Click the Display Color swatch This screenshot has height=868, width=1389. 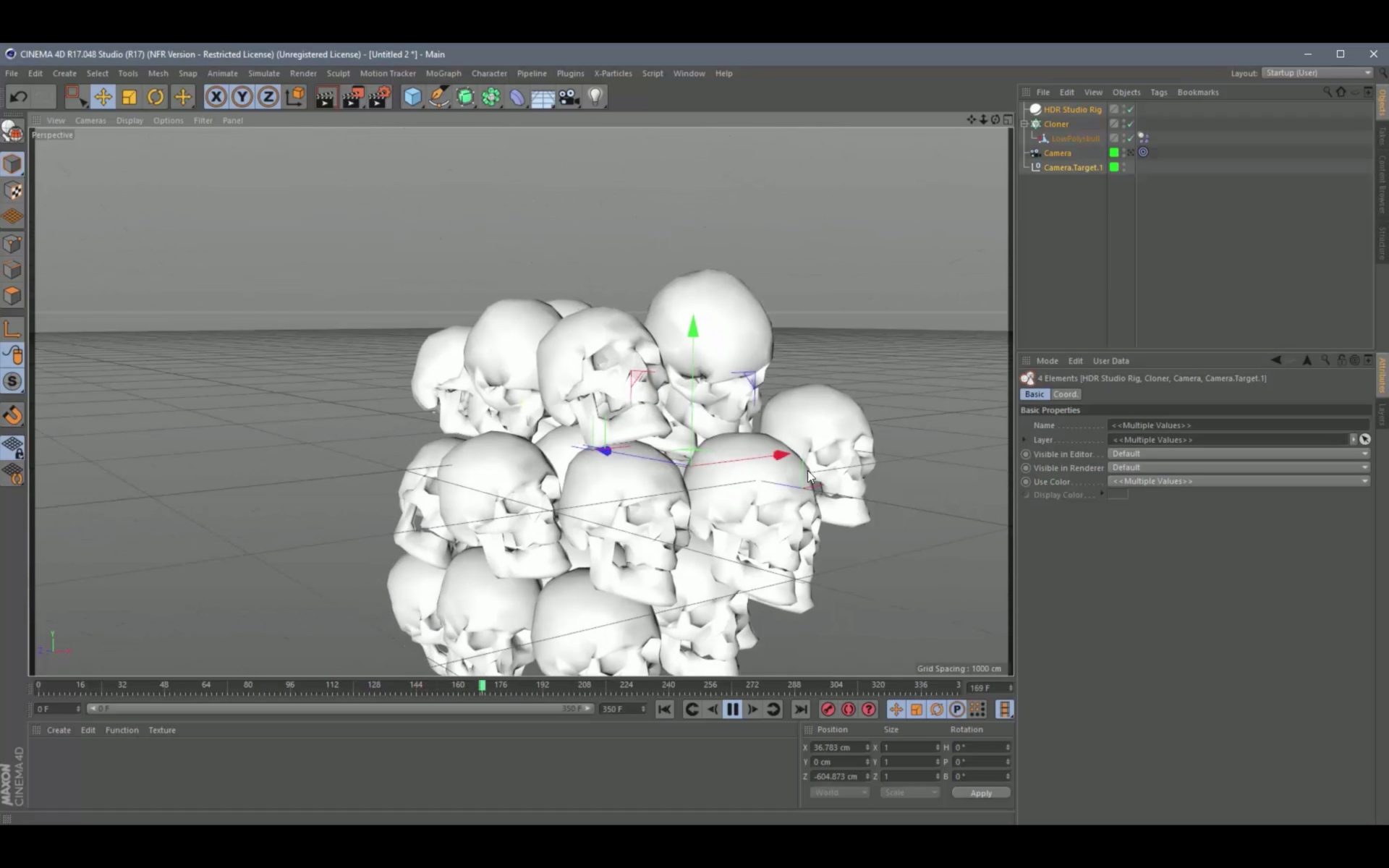point(1118,495)
